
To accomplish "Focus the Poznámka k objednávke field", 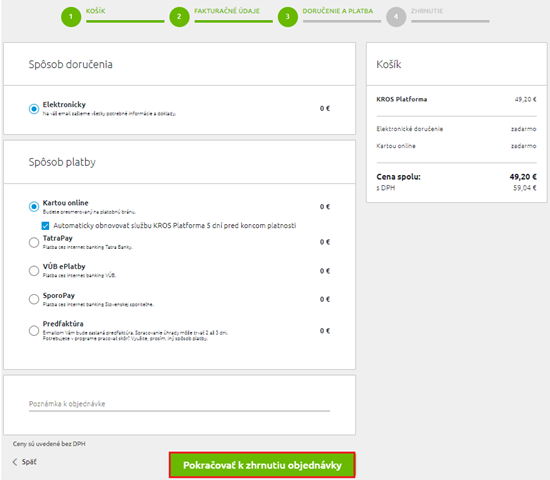I will tap(179, 404).
